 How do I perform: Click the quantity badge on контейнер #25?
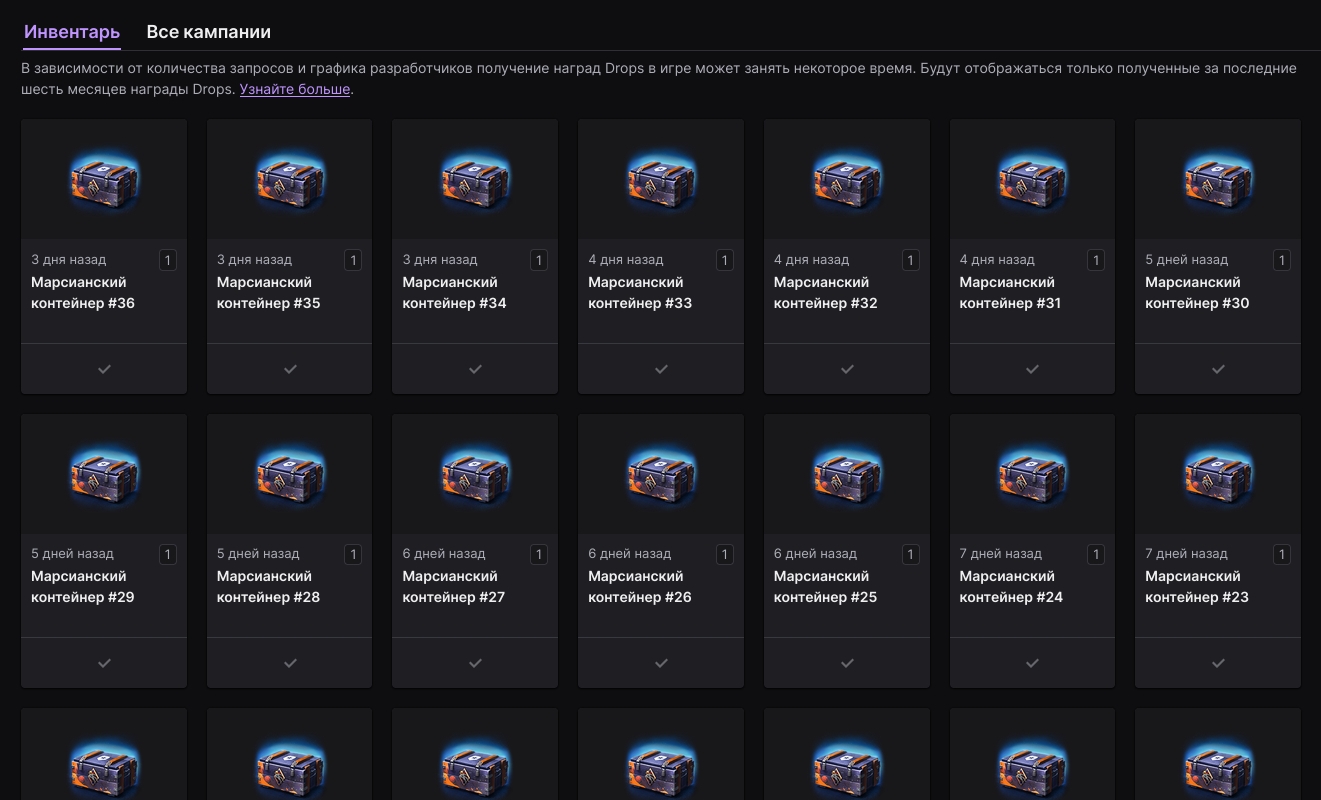(x=911, y=554)
